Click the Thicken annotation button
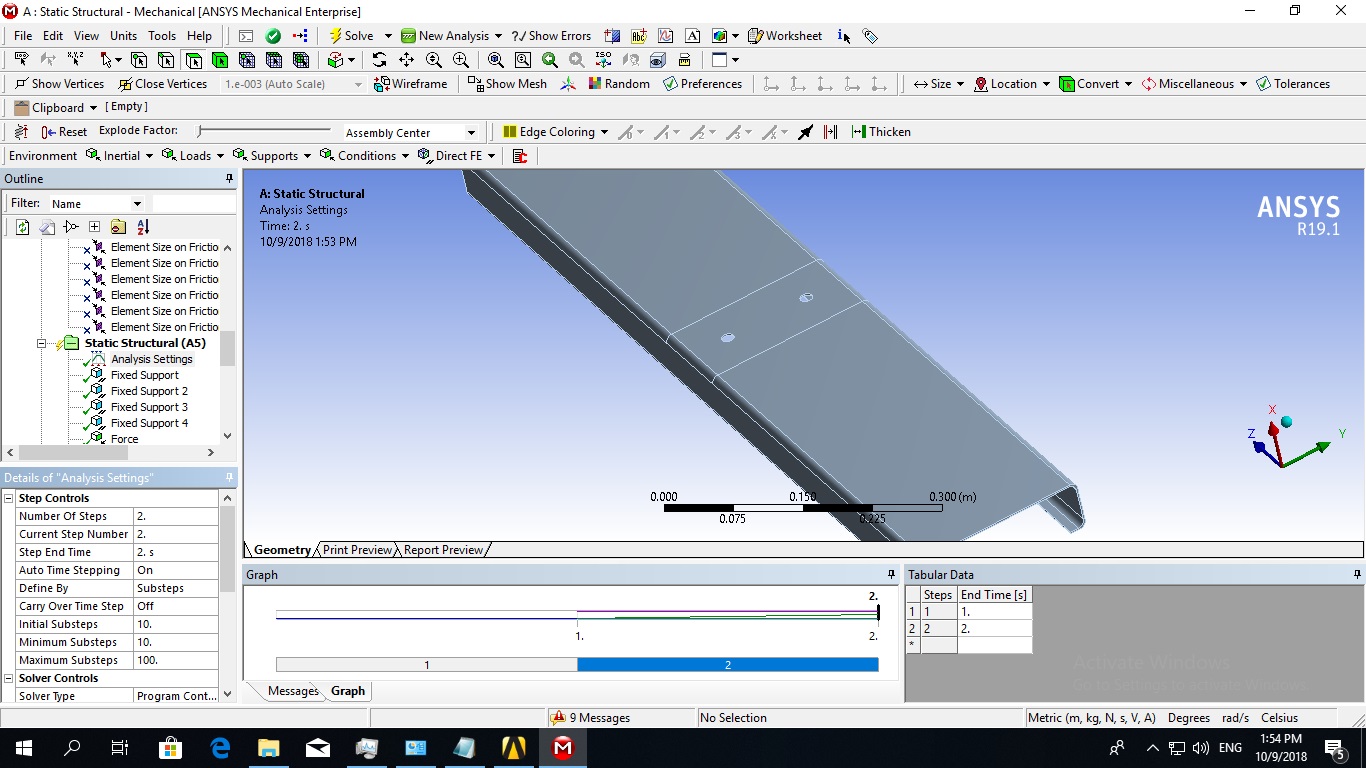 coord(880,132)
